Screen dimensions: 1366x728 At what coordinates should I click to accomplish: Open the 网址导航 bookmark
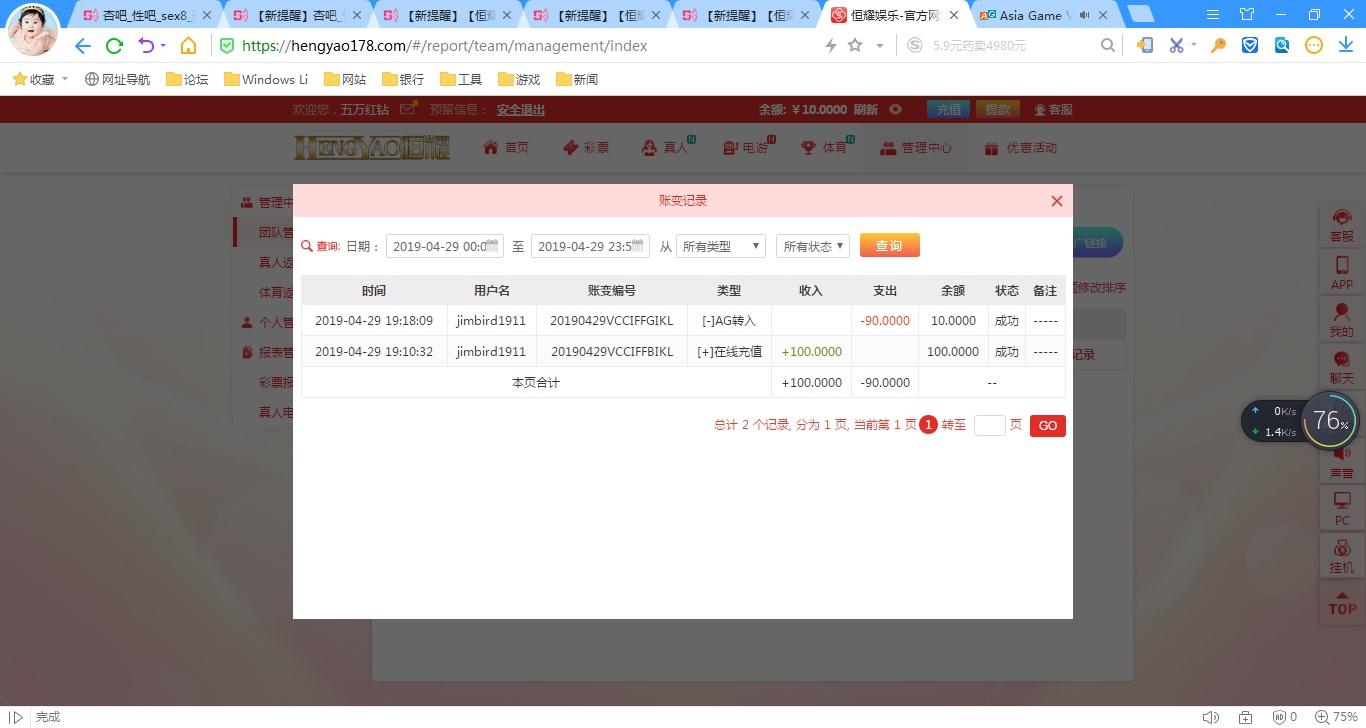coord(117,79)
